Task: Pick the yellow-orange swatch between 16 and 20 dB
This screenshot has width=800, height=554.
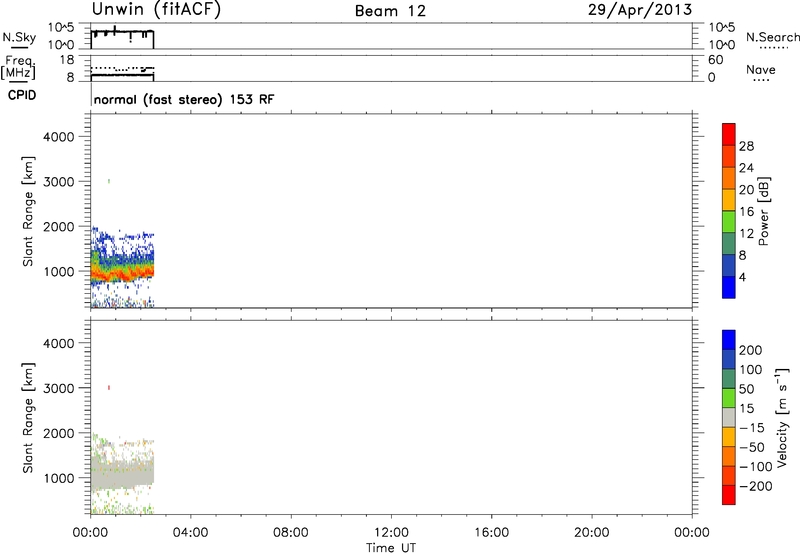Action: tap(729, 200)
